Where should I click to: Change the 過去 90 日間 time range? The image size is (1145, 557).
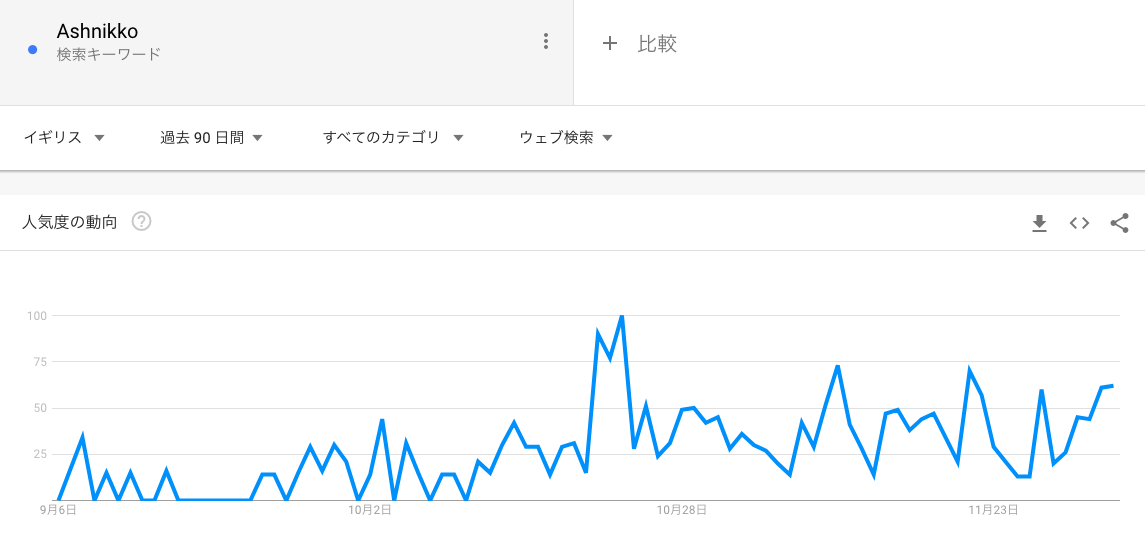click(x=211, y=138)
